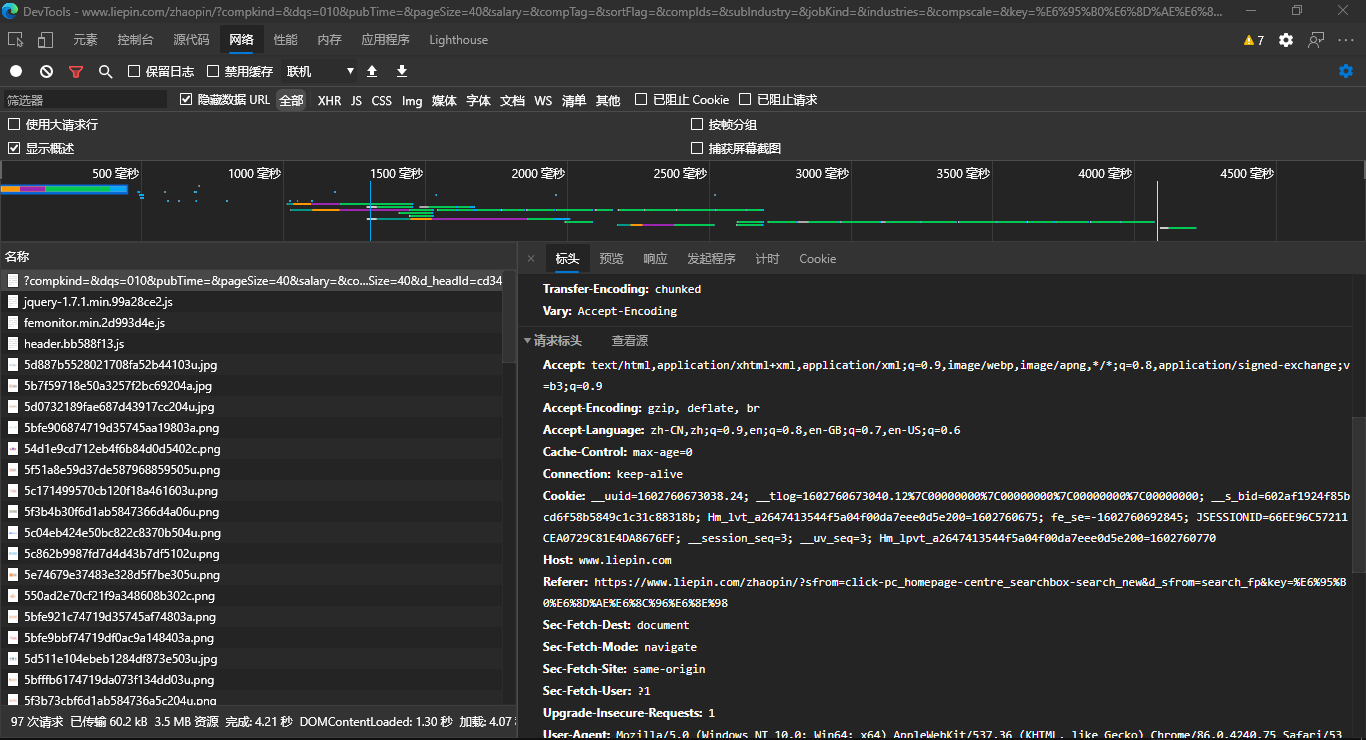Screen dimensions: 1366x740
Task: Open the 7 warnings indicator
Action: pyautogui.click(x=1254, y=40)
